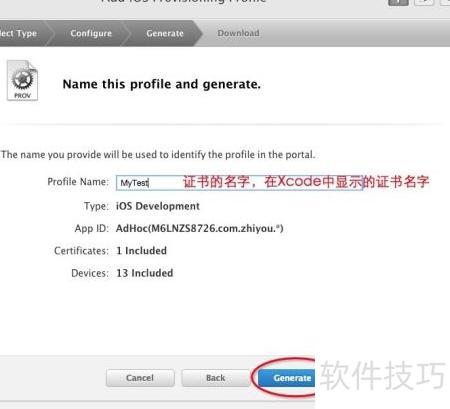The height and width of the screenshot is (409, 450).
Task: Click the light toolbar button beside the dark add button
Action: [424, 2]
